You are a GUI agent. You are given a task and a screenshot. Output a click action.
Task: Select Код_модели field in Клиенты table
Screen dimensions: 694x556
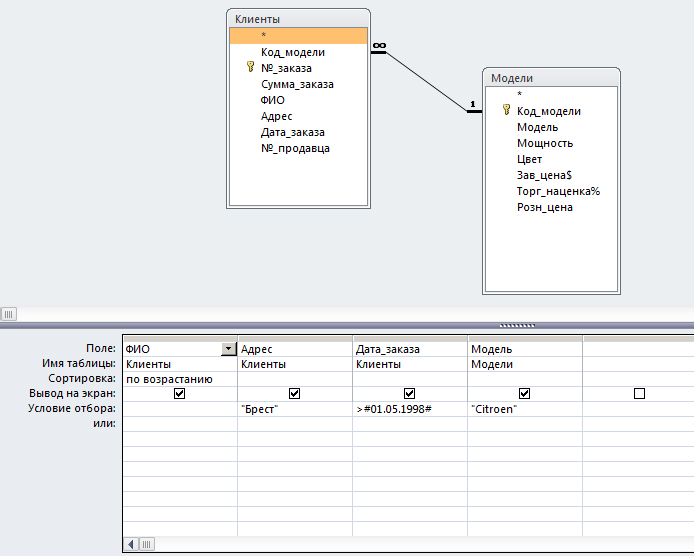(x=298, y=52)
